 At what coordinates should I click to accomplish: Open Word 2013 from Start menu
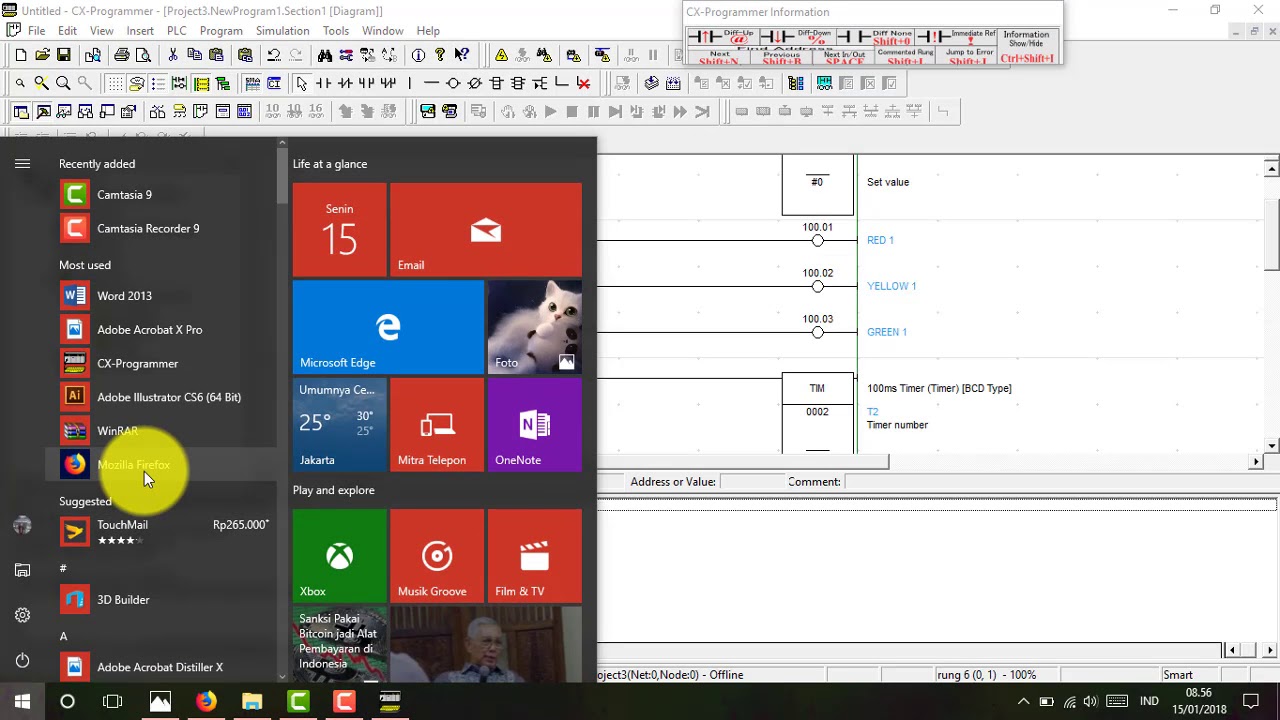point(161,296)
